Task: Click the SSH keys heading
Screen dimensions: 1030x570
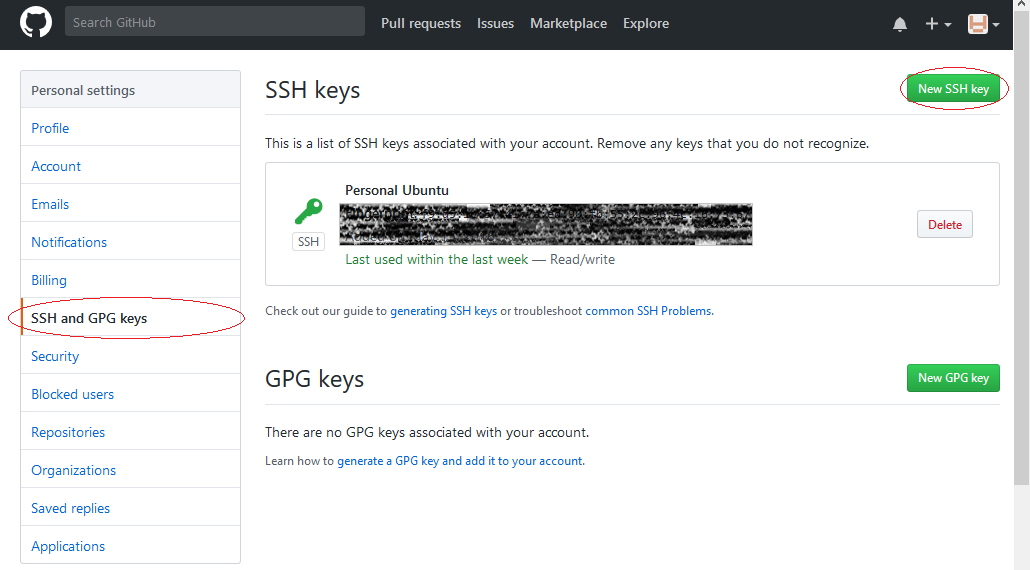Action: click(x=313, y=90)
